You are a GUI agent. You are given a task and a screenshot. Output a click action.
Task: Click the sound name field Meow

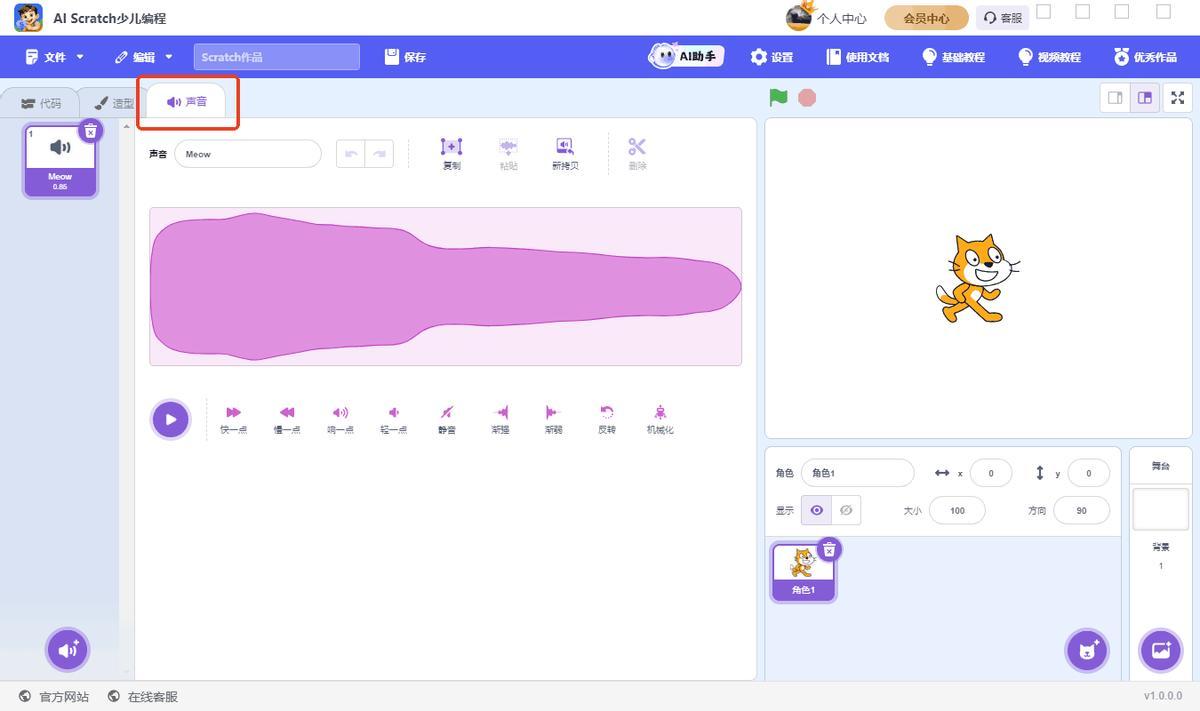247,154
